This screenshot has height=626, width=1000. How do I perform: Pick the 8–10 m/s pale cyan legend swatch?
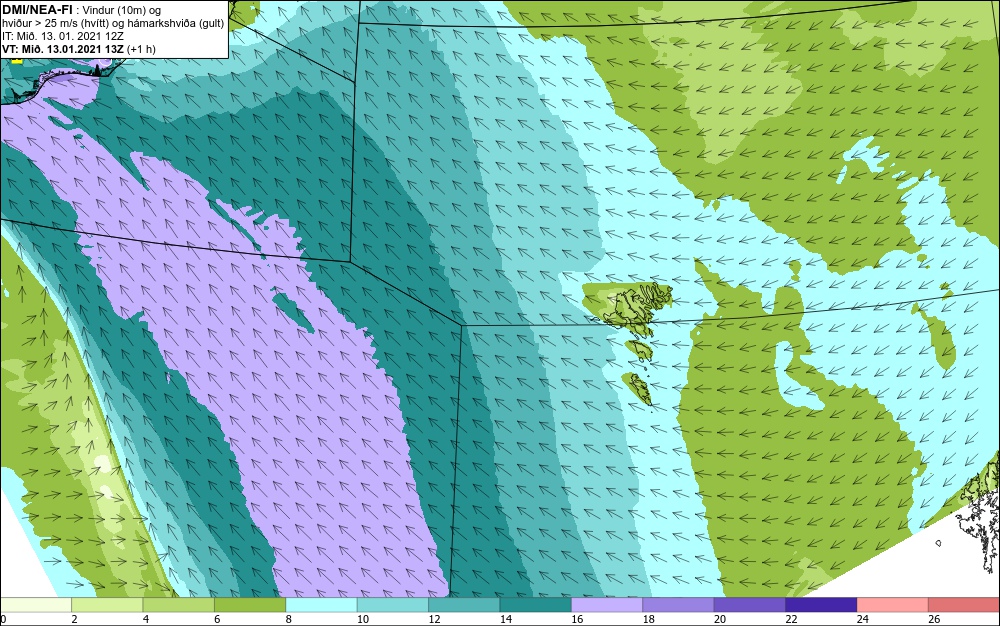(321, 605)
